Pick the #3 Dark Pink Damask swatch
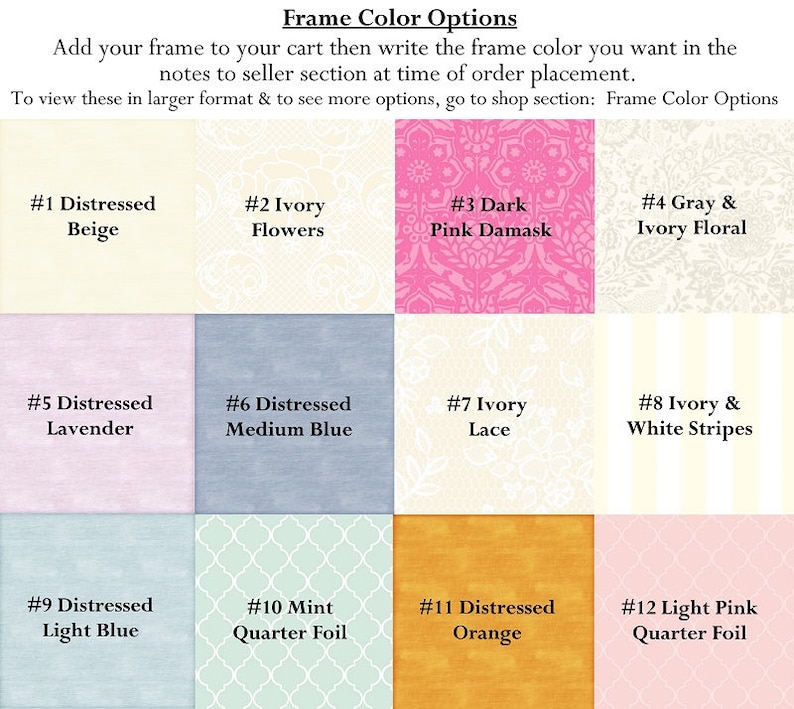794x709 pixels. (x=495, y=216)
